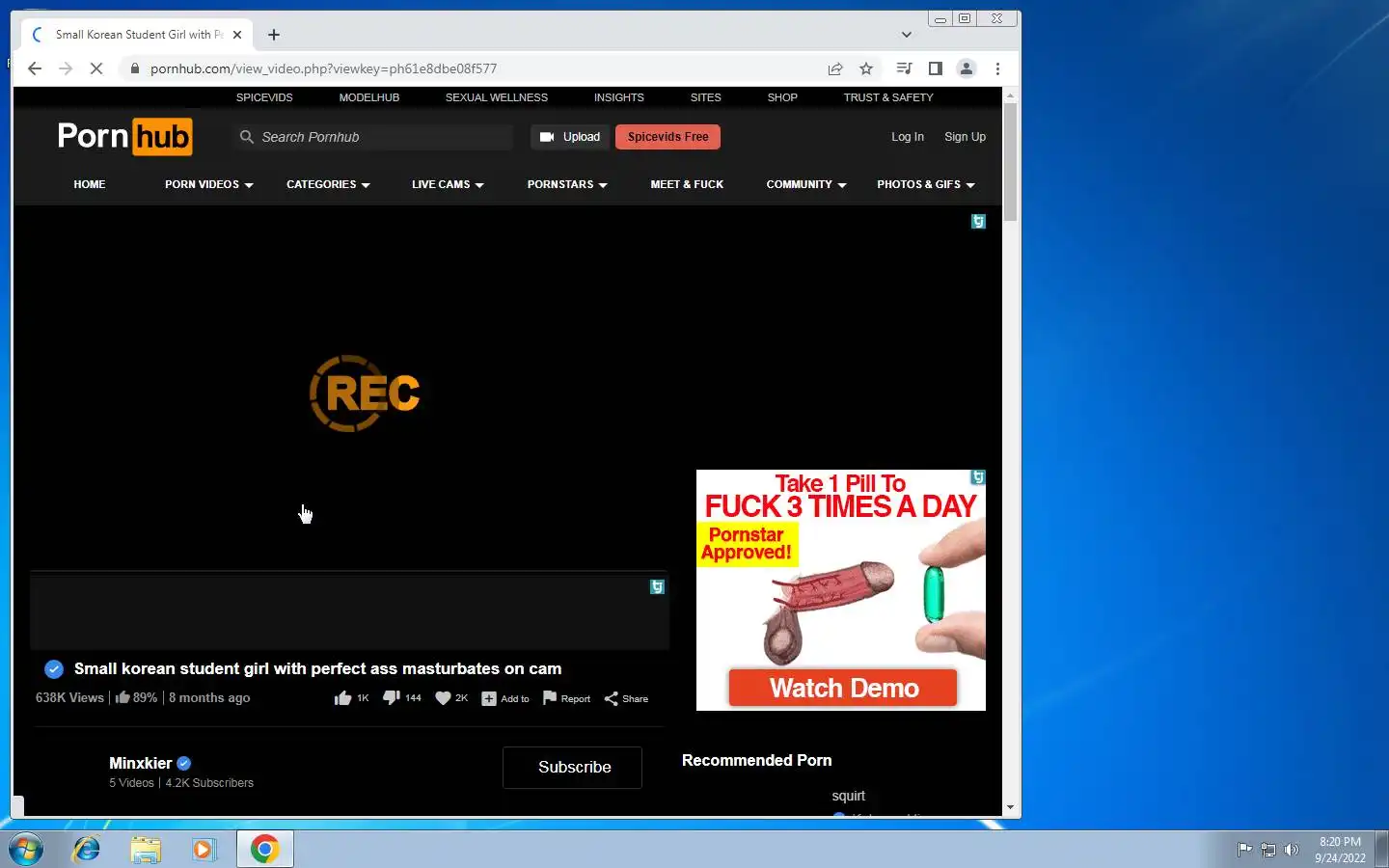Image resolution: width=1389 pixels, height=868 pixels.
Task: Open Windows Explorer from the taskbar
Action: [146, 849]
